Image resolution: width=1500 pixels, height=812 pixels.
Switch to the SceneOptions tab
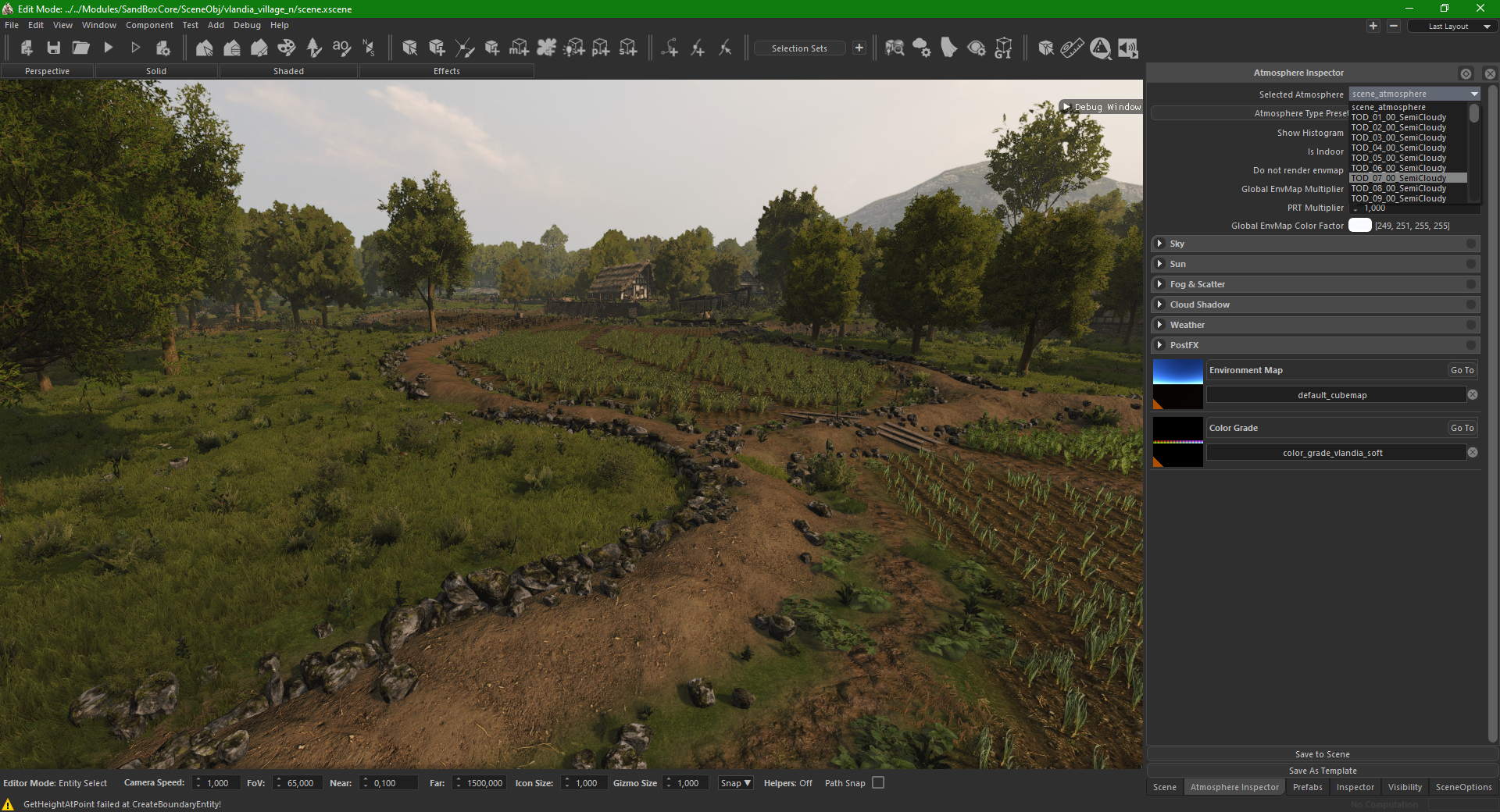(x=1463, y=787)
